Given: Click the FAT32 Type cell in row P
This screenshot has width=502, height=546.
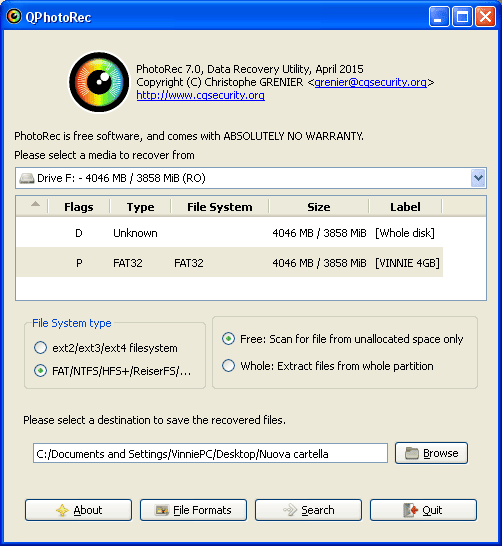Looking at the screenshot, I should click(128, 263).
